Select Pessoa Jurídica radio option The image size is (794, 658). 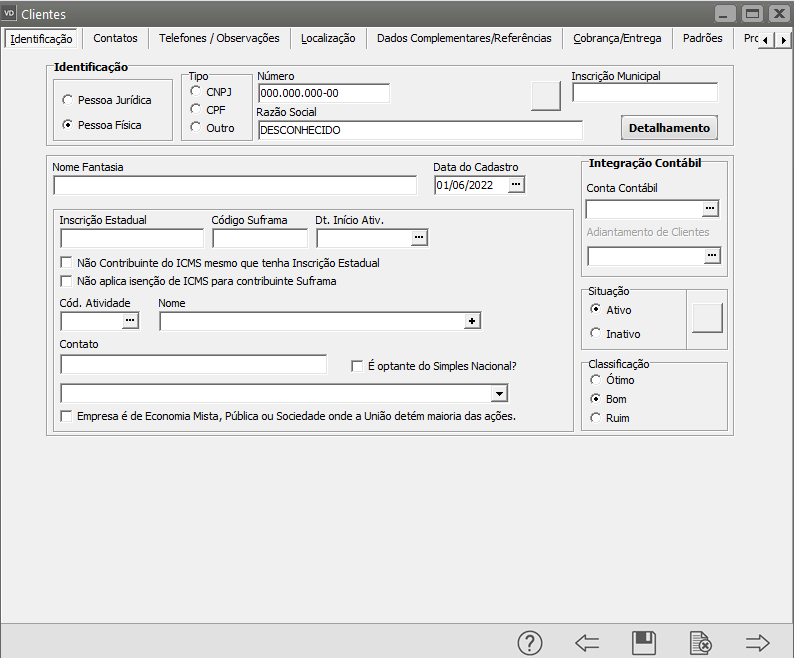click(x=68, y=100)
